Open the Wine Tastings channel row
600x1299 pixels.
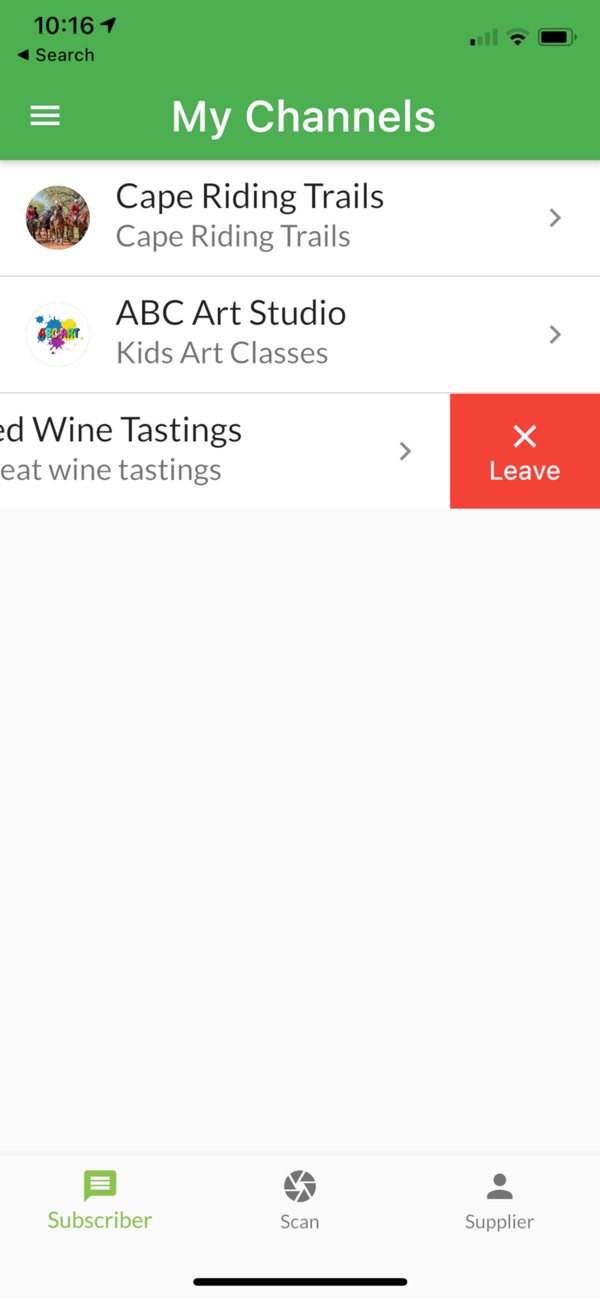point(225,451)
